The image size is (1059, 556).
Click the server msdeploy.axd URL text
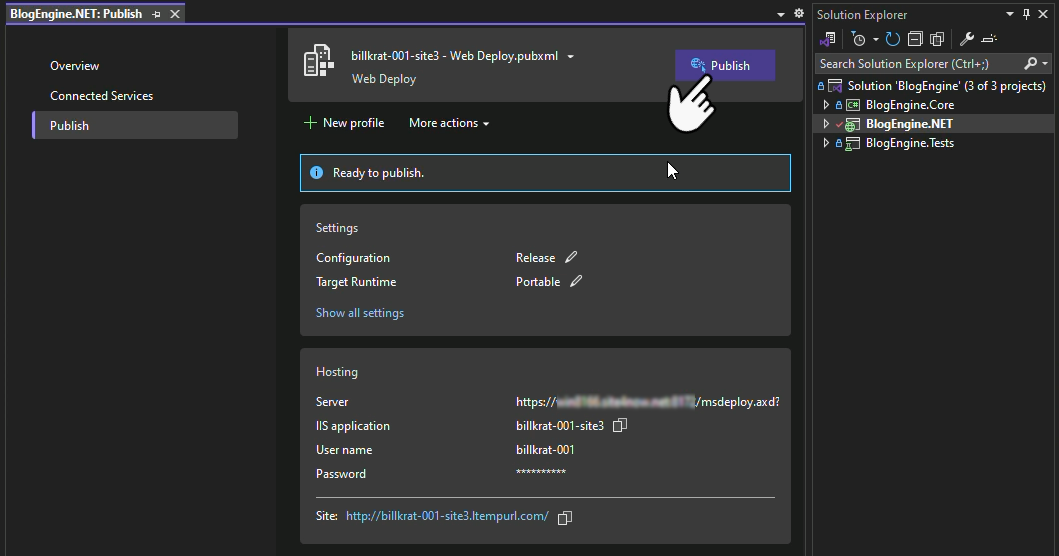[648, 402]
